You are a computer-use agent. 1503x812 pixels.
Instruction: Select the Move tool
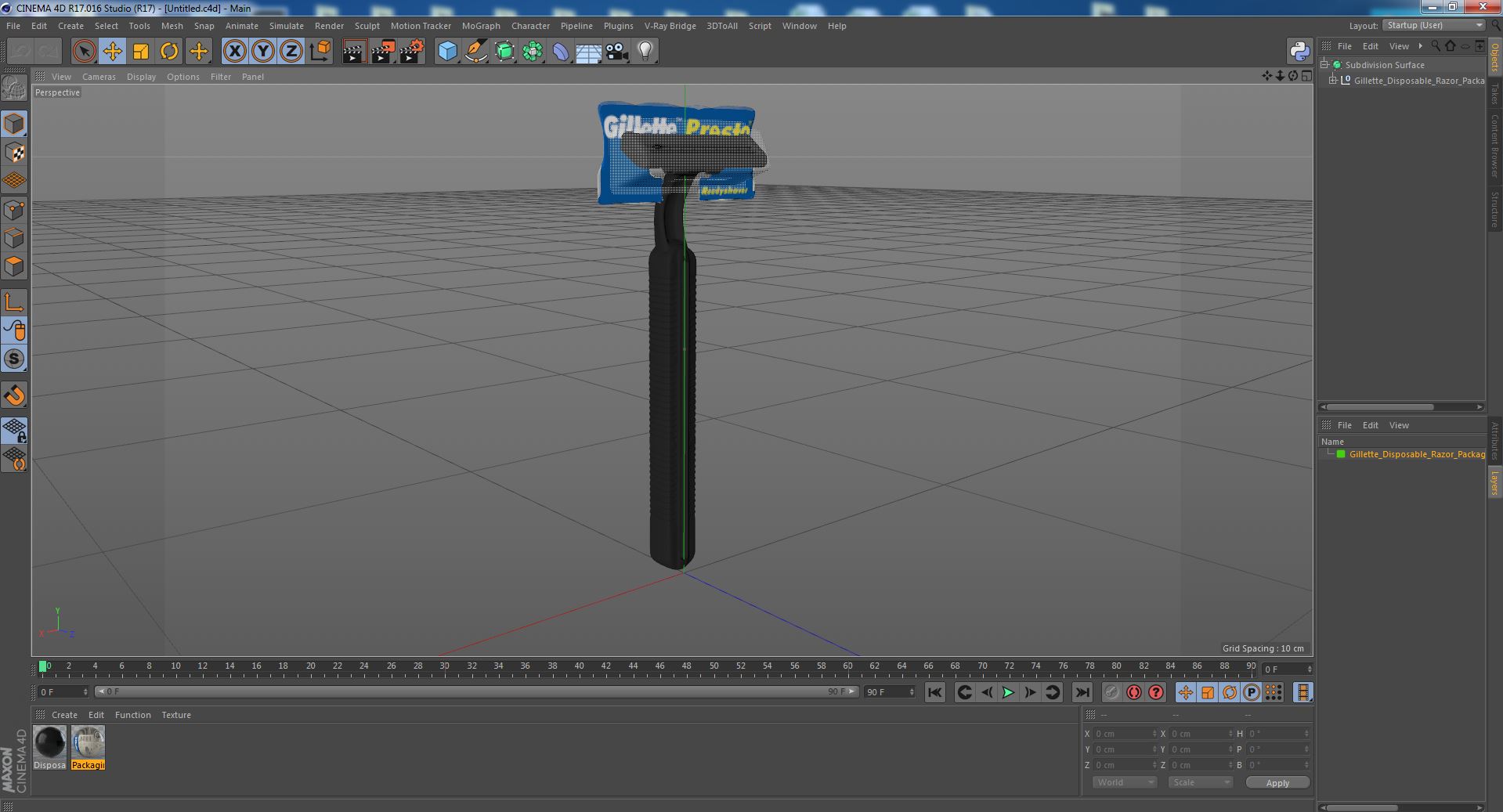point(112,52)
